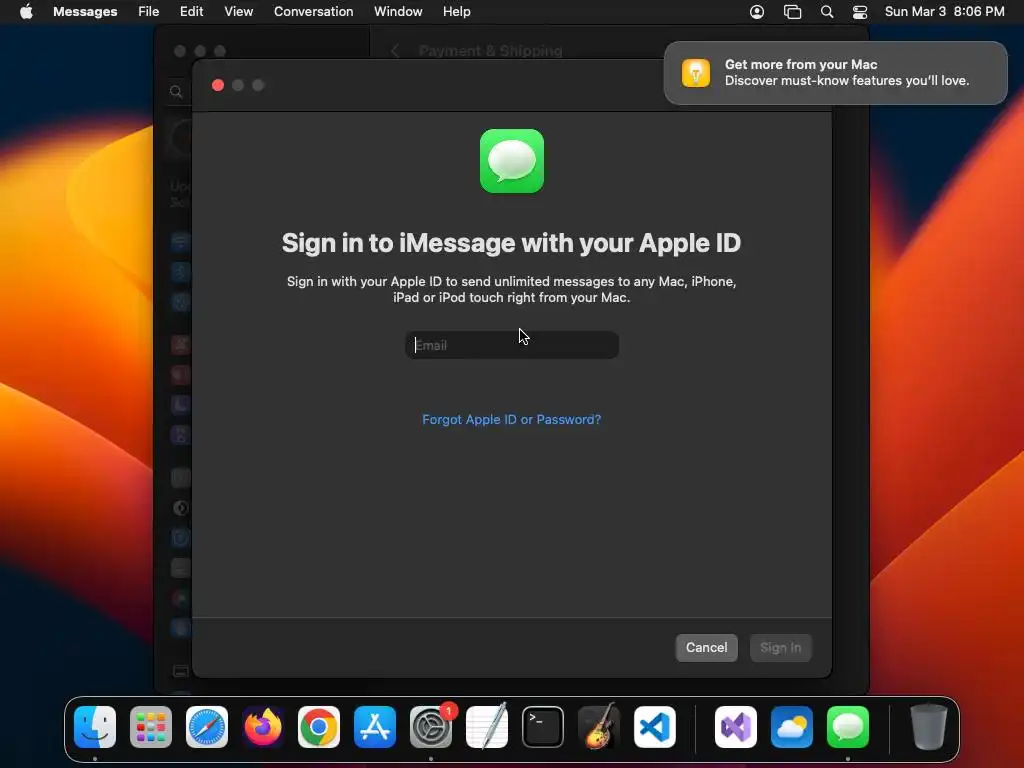Open the Help menu

[456, 12]
